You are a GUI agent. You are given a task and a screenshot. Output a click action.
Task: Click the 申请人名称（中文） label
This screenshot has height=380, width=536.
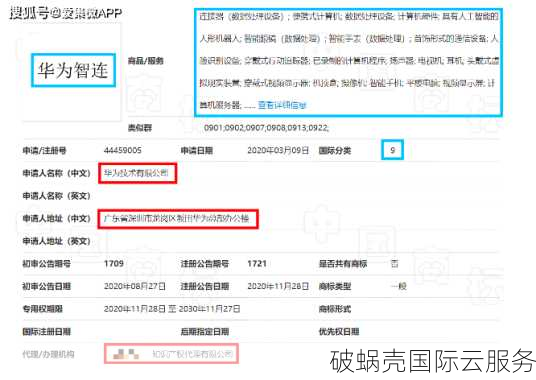57,173
